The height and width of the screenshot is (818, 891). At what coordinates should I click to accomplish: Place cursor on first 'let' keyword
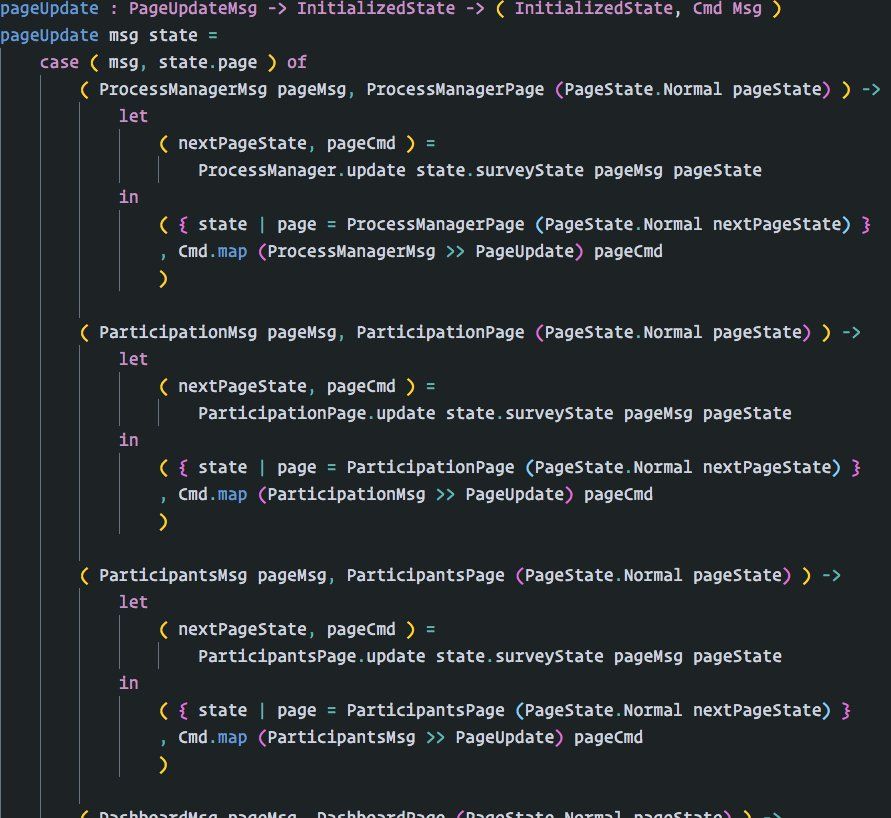(133, 116)
